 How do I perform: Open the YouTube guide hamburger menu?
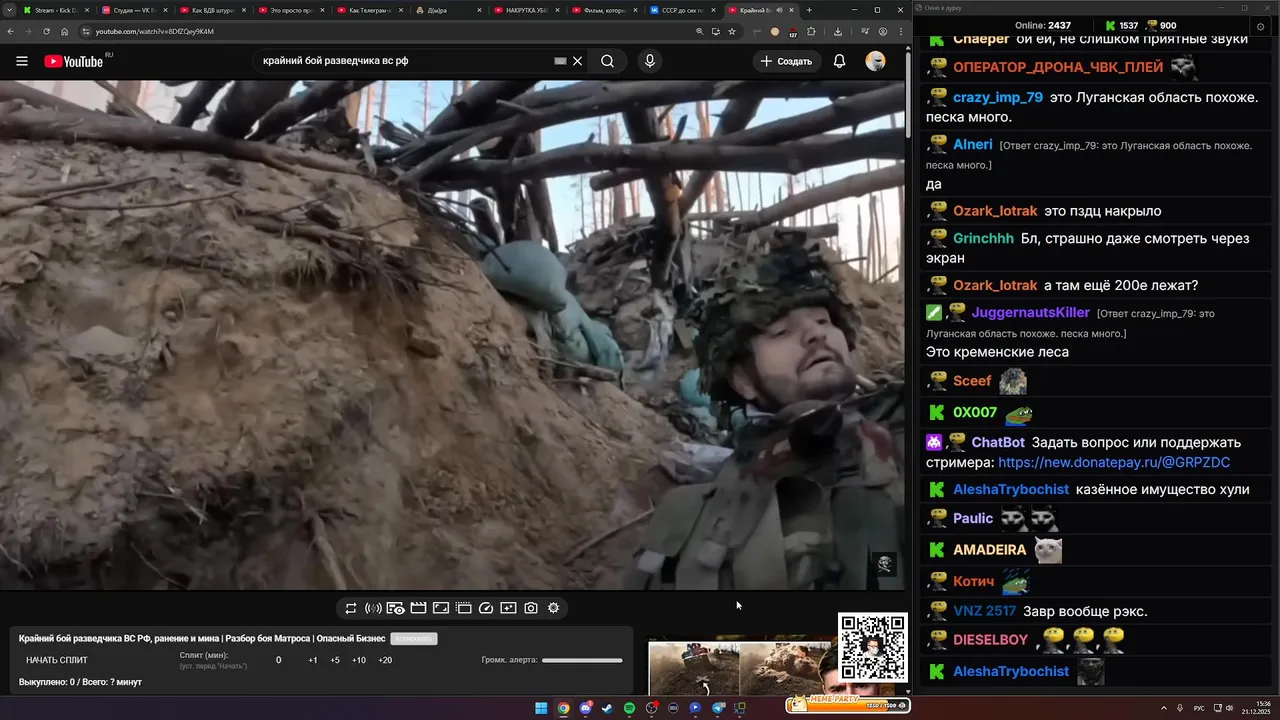pos(21,61)
